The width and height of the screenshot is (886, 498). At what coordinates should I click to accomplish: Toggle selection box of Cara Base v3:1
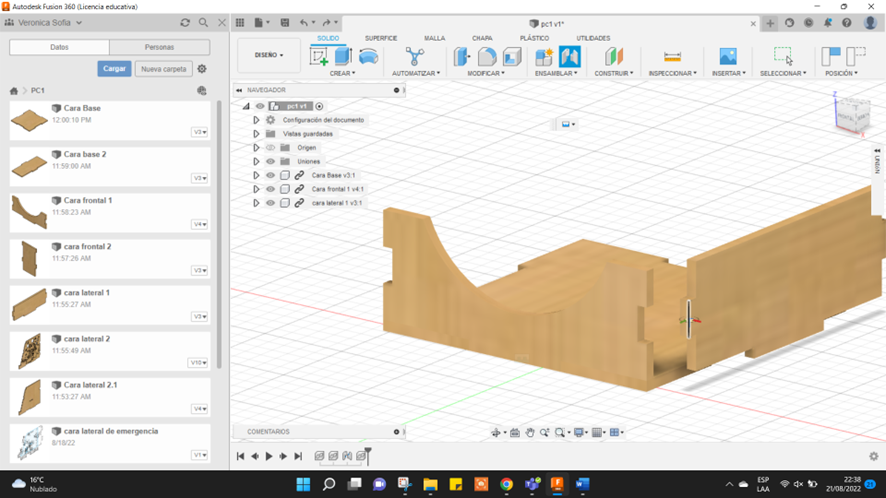click(x=285, y=175)
